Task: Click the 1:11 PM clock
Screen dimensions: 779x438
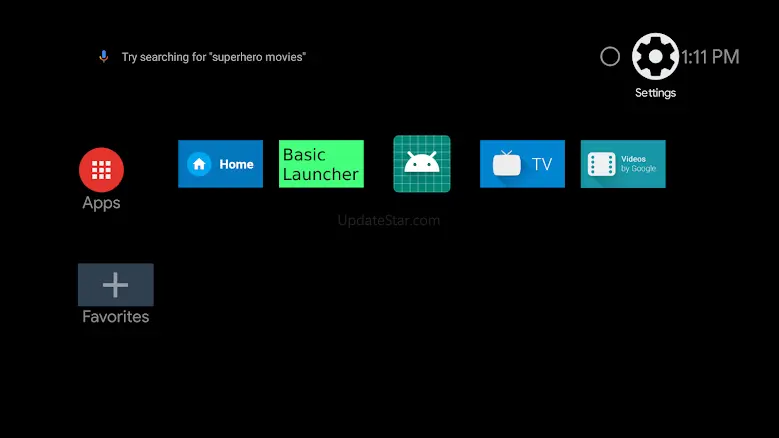Action: pos(710,57)
